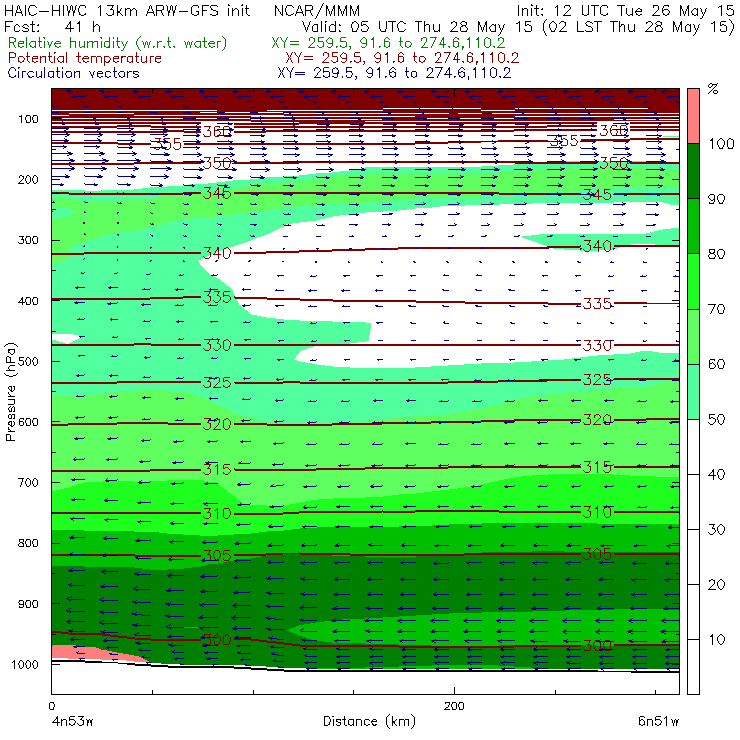
Task: Click the '200' distance axis tick label
Action: tap(454, 706)
